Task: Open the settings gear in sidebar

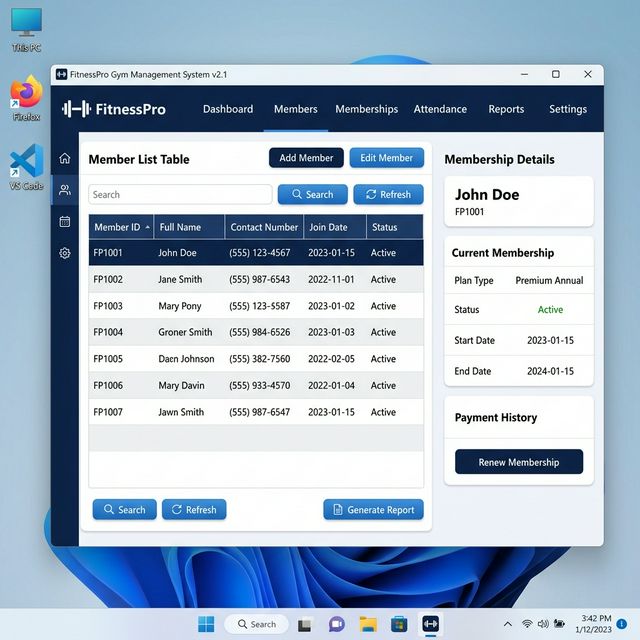Action: coord(64,253)
